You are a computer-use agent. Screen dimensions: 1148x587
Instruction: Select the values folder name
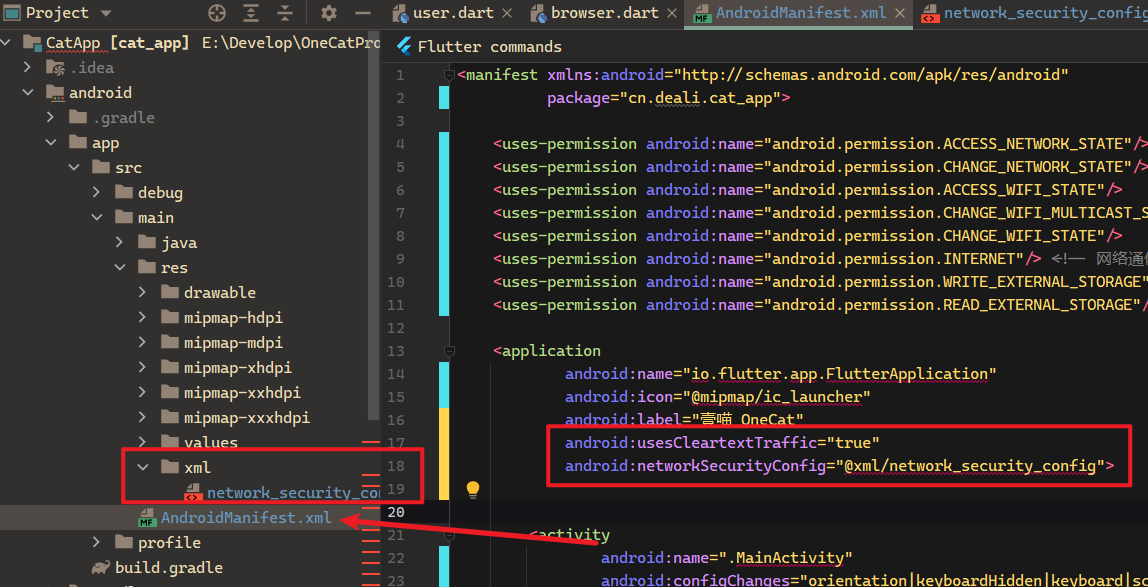click(211, 442)
